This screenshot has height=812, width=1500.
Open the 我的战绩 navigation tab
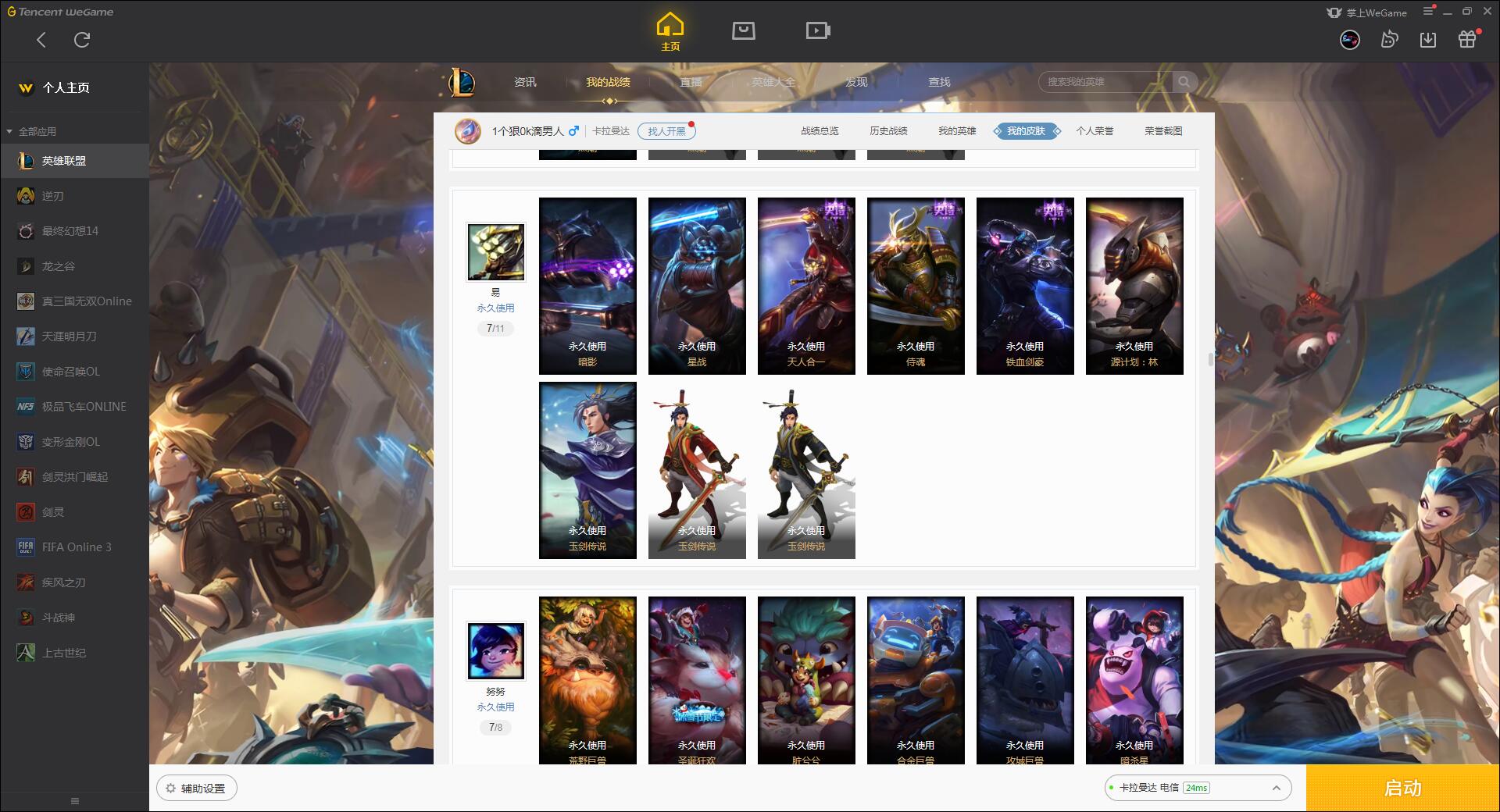pos(608,82)
